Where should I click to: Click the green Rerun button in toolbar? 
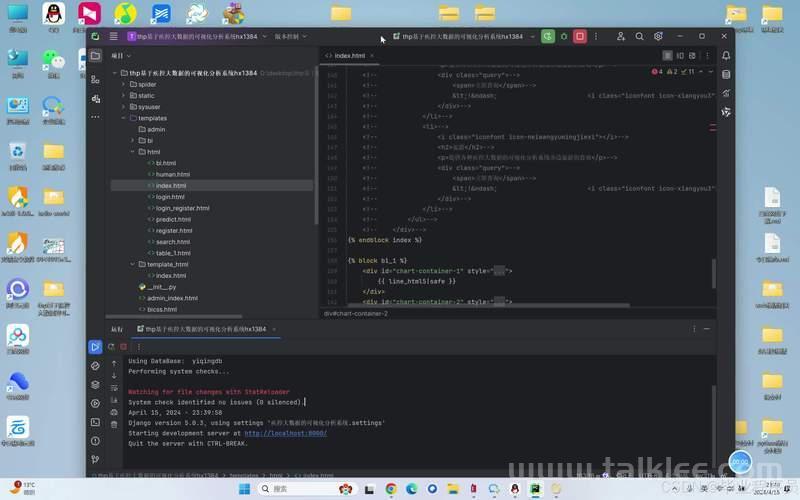point(547,36)
